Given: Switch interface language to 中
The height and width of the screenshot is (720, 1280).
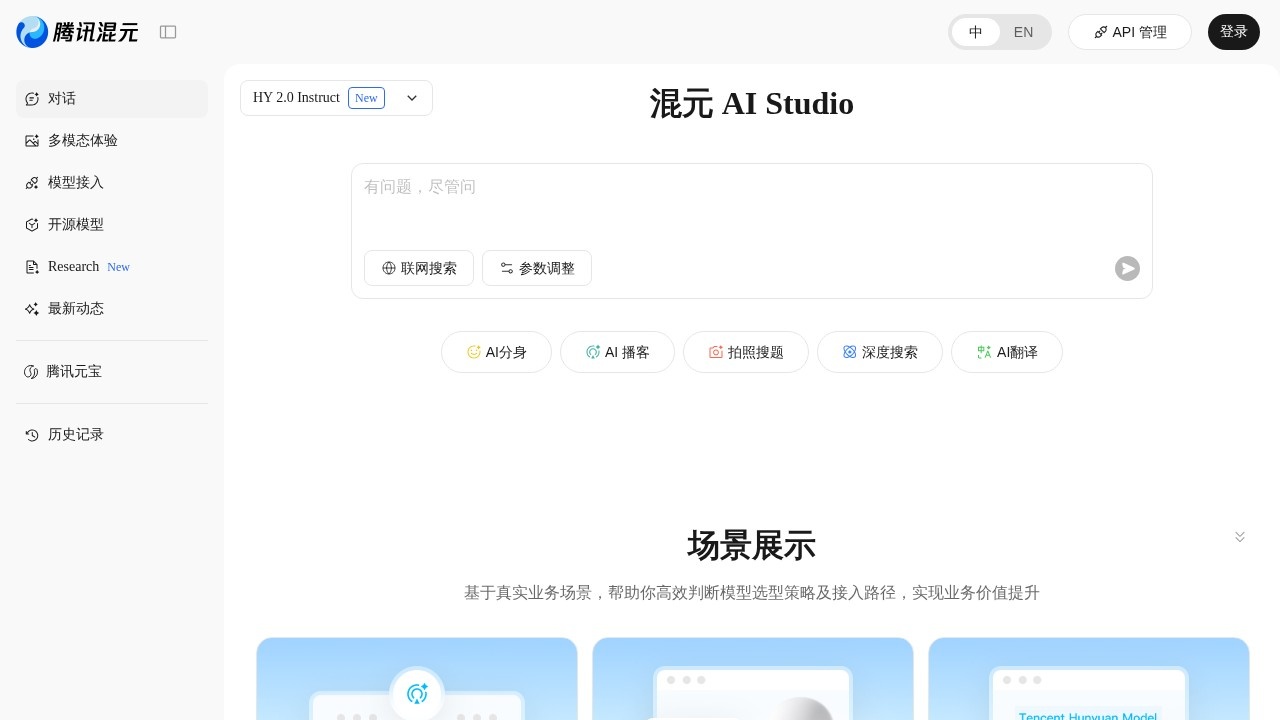Looking at the screenshot, I should pos(975,32).
